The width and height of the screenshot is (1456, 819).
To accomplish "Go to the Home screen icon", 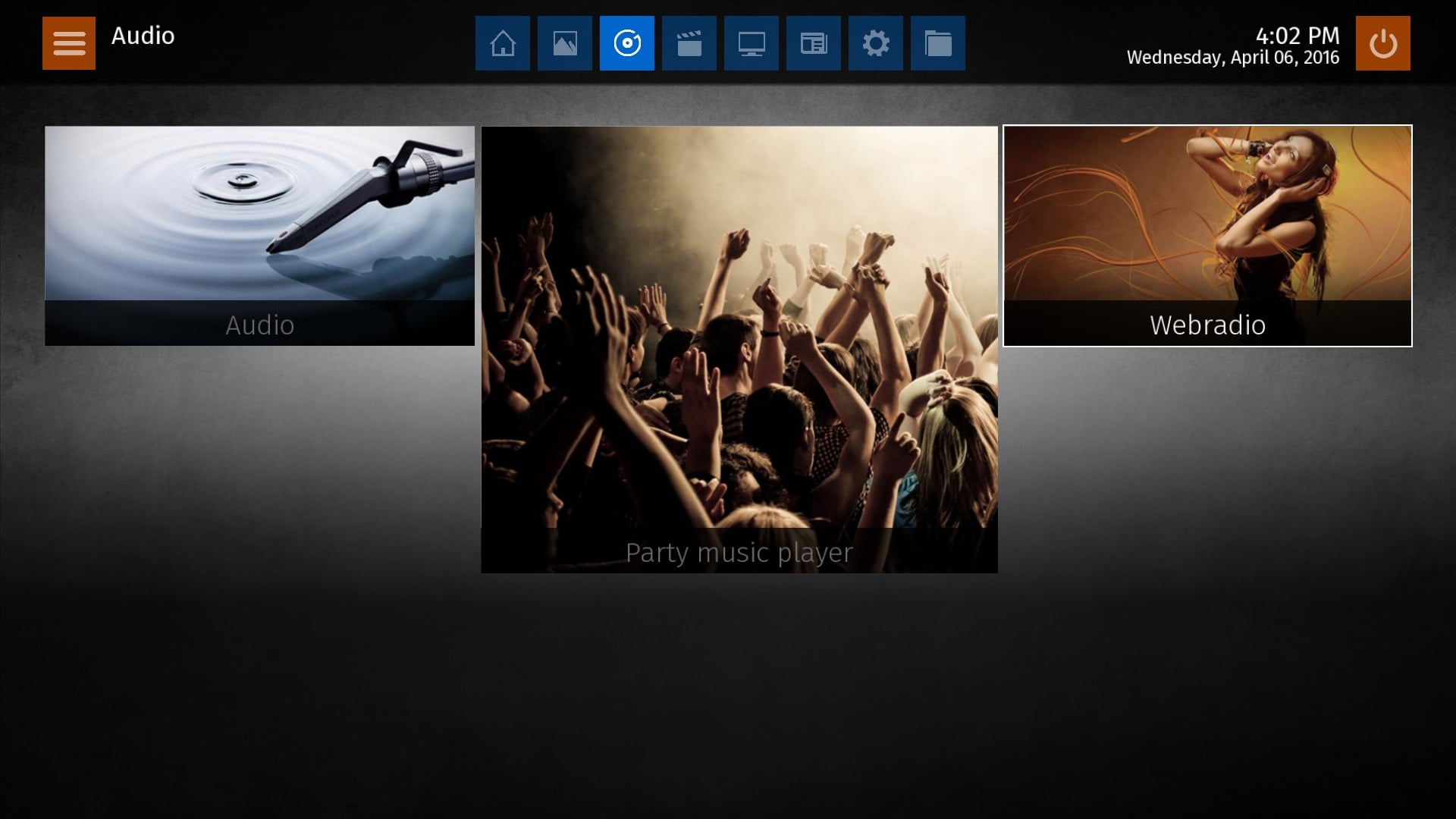I will [502, 43].
